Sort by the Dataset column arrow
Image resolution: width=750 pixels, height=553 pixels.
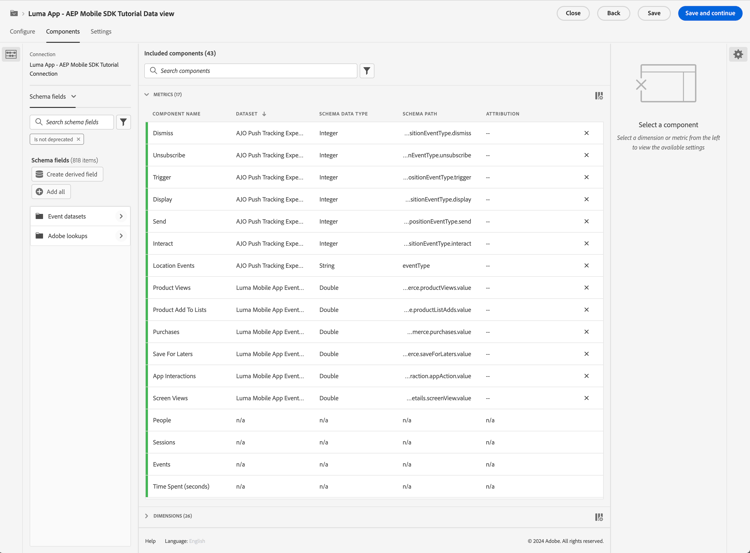264,114
